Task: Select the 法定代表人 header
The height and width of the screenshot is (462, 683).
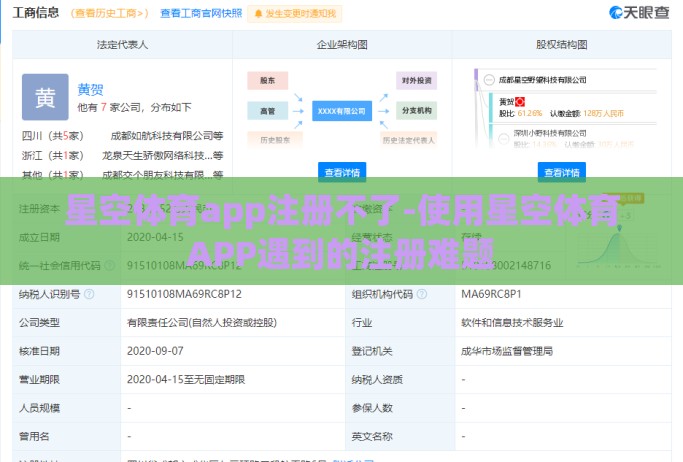Action: (x=122, y=44)
